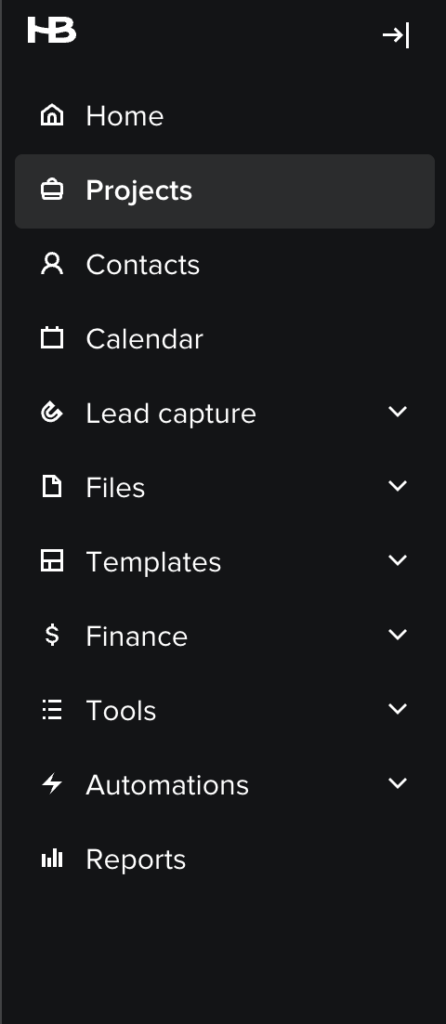Open the Home menu item
Viewport: 446px width, 1024px height.
[x=225, y=116]
